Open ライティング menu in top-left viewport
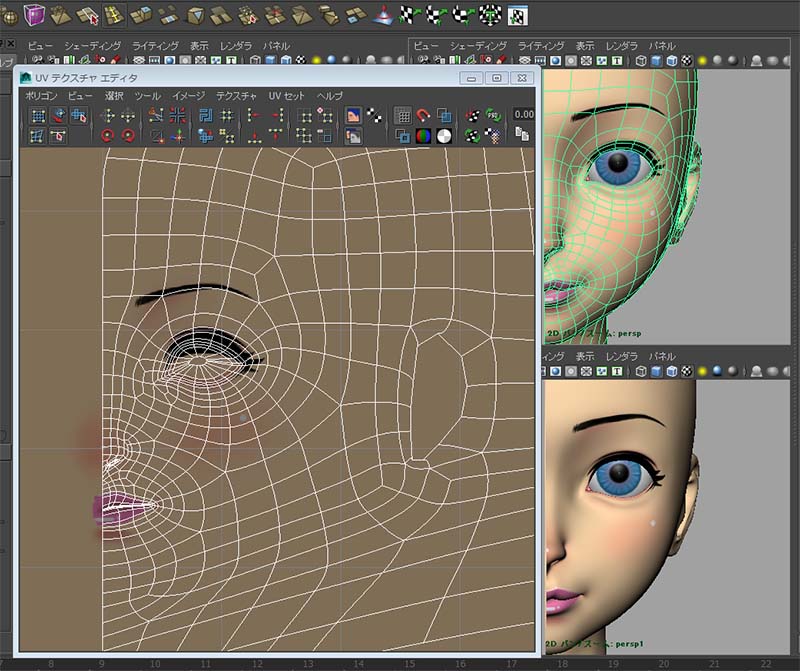800x671 pixels. click(x=155, y=46)
